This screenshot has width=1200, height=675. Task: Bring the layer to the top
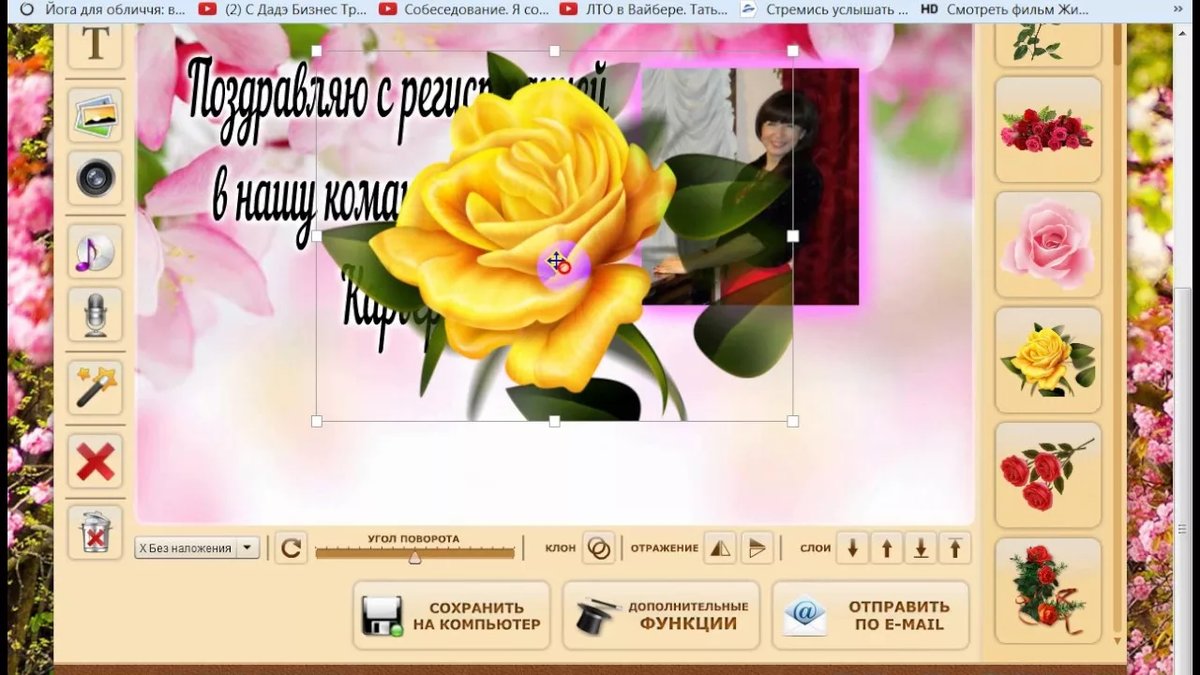[x=955, y=548]
